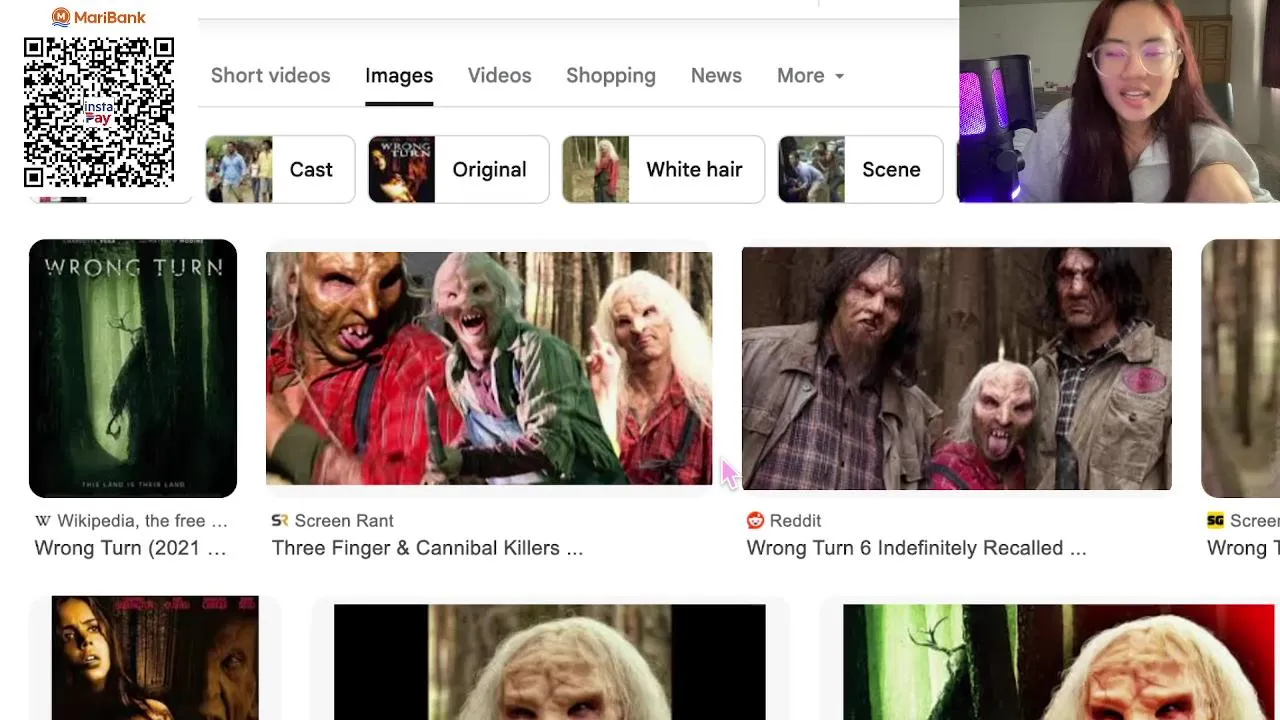The width and height of the screenshot is (1280, 720).
Task: Open the bottom middle white-haired mutant image
Action: click(x=549, y=662)
